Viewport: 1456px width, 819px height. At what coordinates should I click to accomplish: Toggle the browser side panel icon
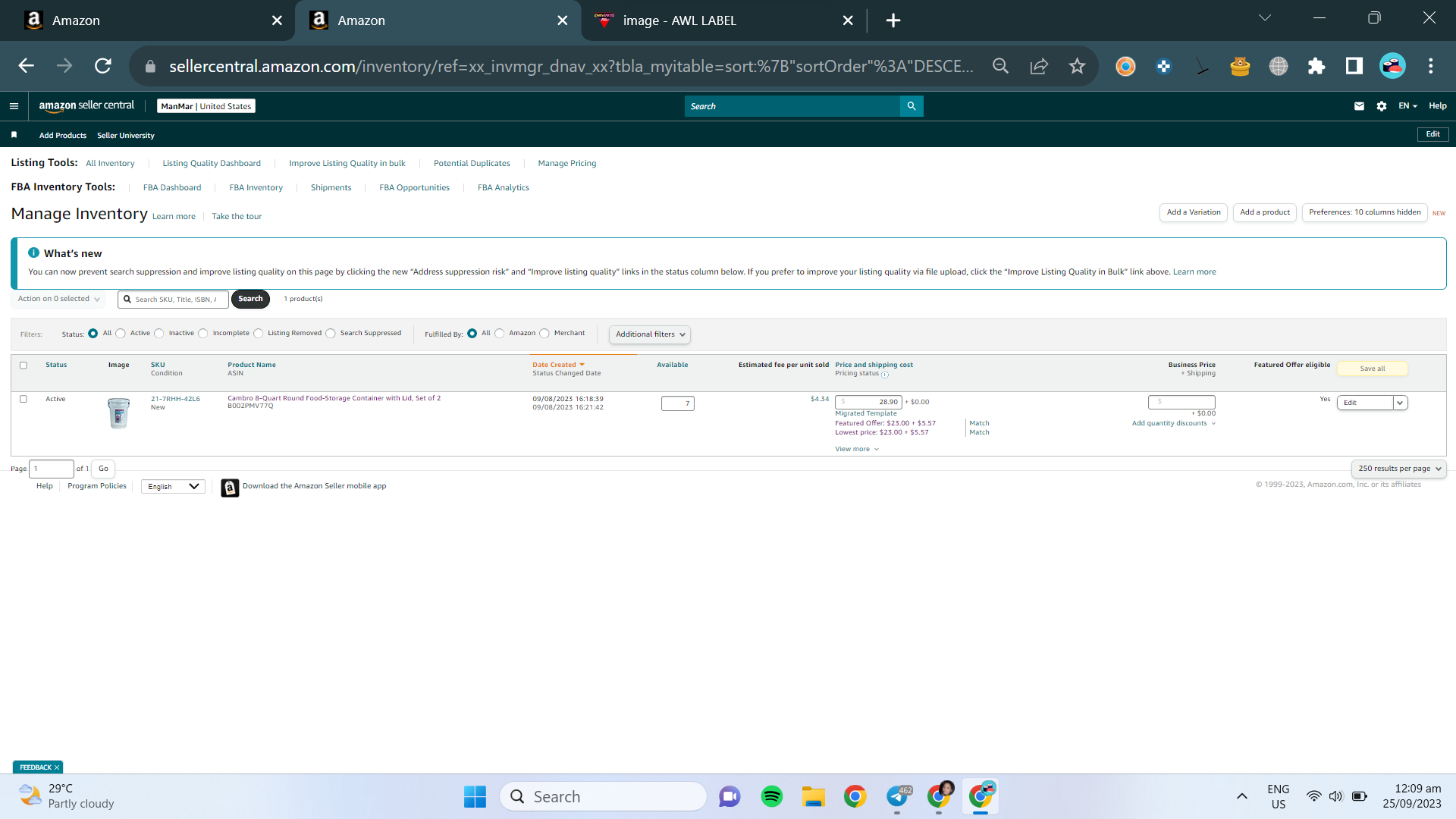pos(1354,66)
